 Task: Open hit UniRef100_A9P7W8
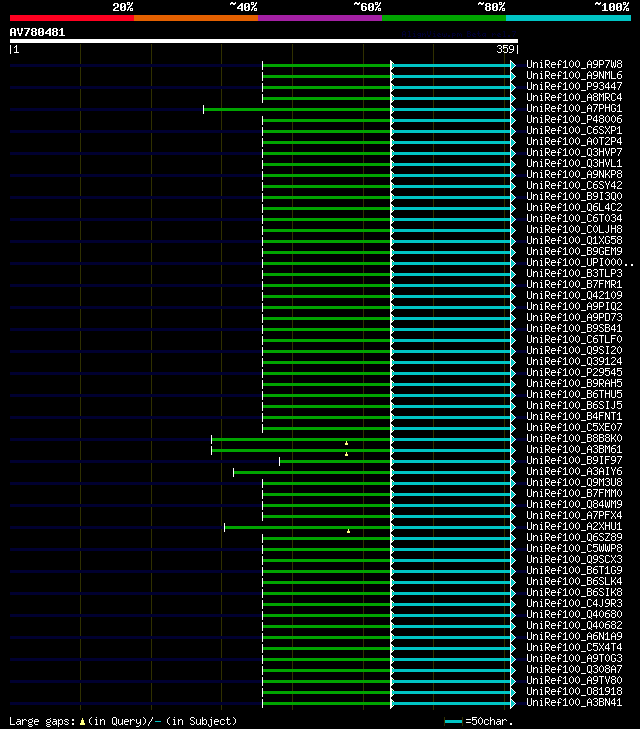pyautogui.click(x=574, y=64)
